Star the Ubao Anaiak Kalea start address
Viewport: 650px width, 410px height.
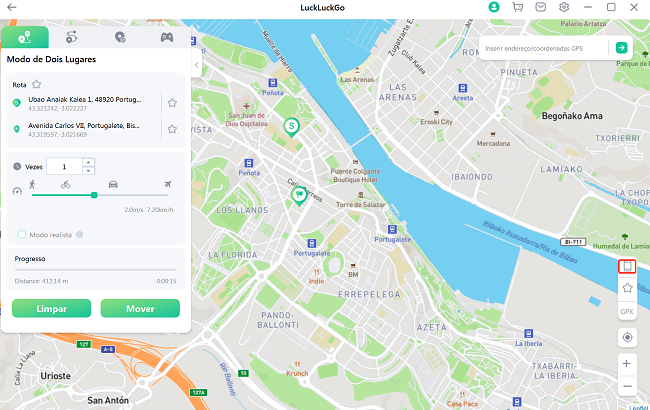coord(172,103)
